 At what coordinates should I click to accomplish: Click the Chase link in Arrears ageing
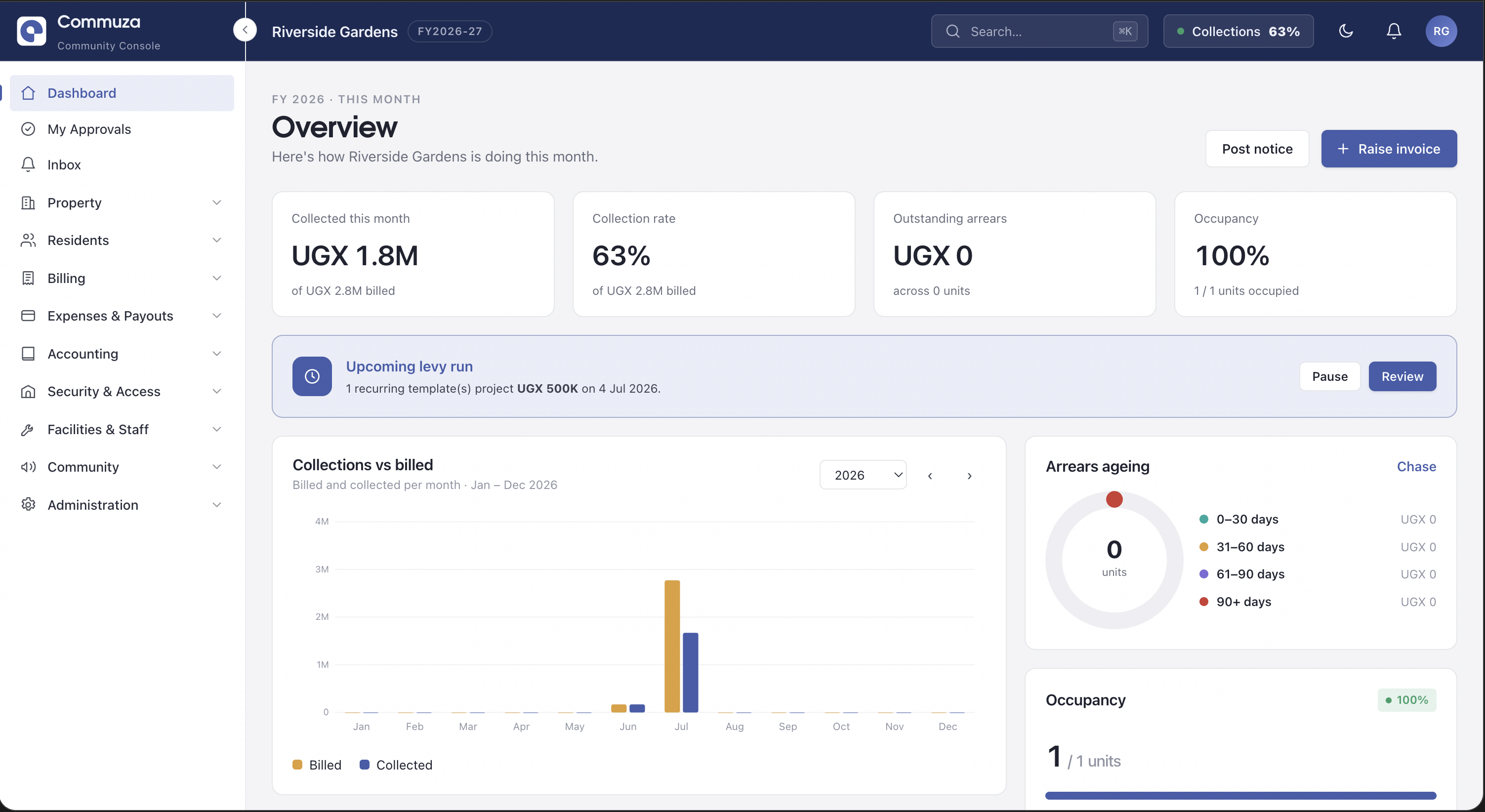1416,466
